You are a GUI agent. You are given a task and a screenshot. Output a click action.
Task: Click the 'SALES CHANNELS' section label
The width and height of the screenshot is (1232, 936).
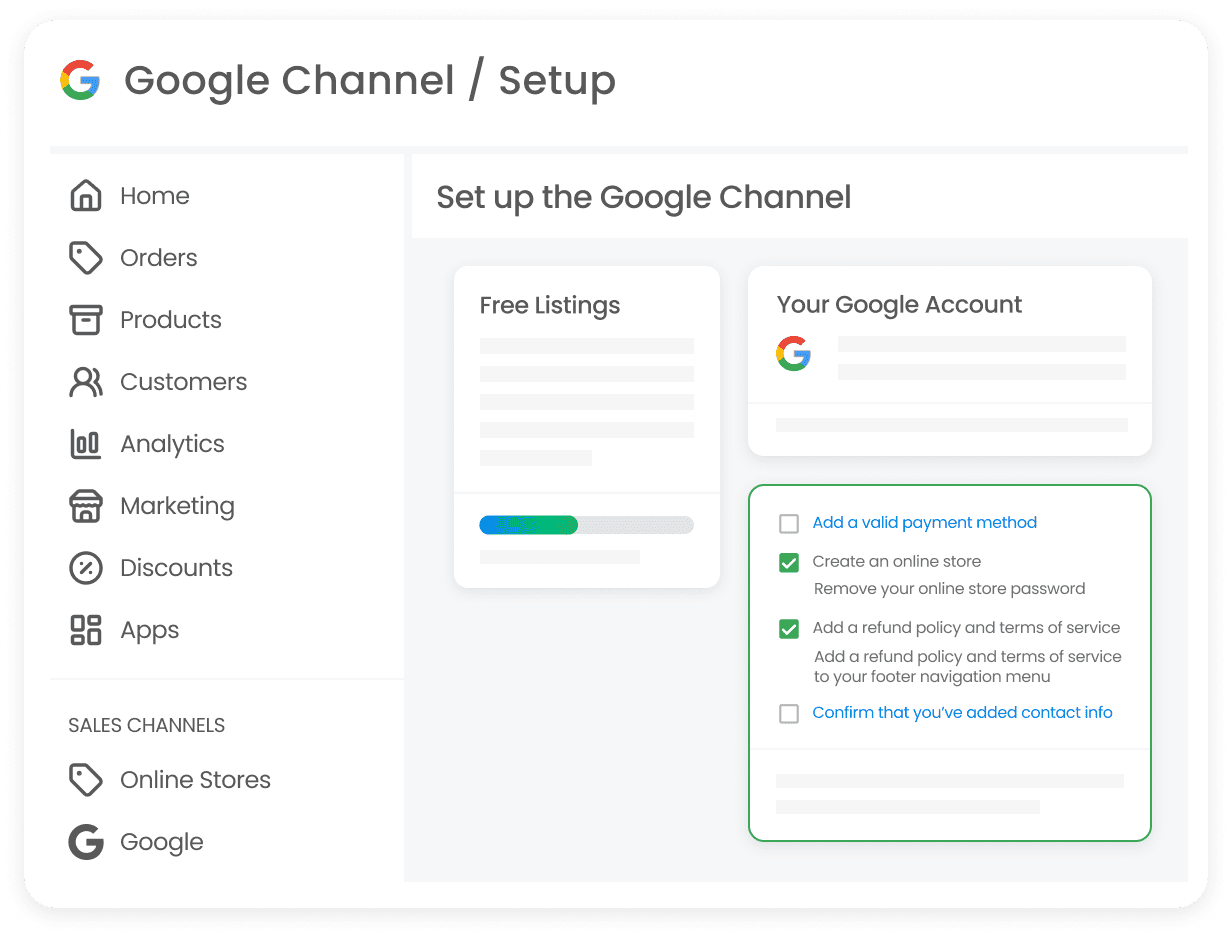point(147,725)
